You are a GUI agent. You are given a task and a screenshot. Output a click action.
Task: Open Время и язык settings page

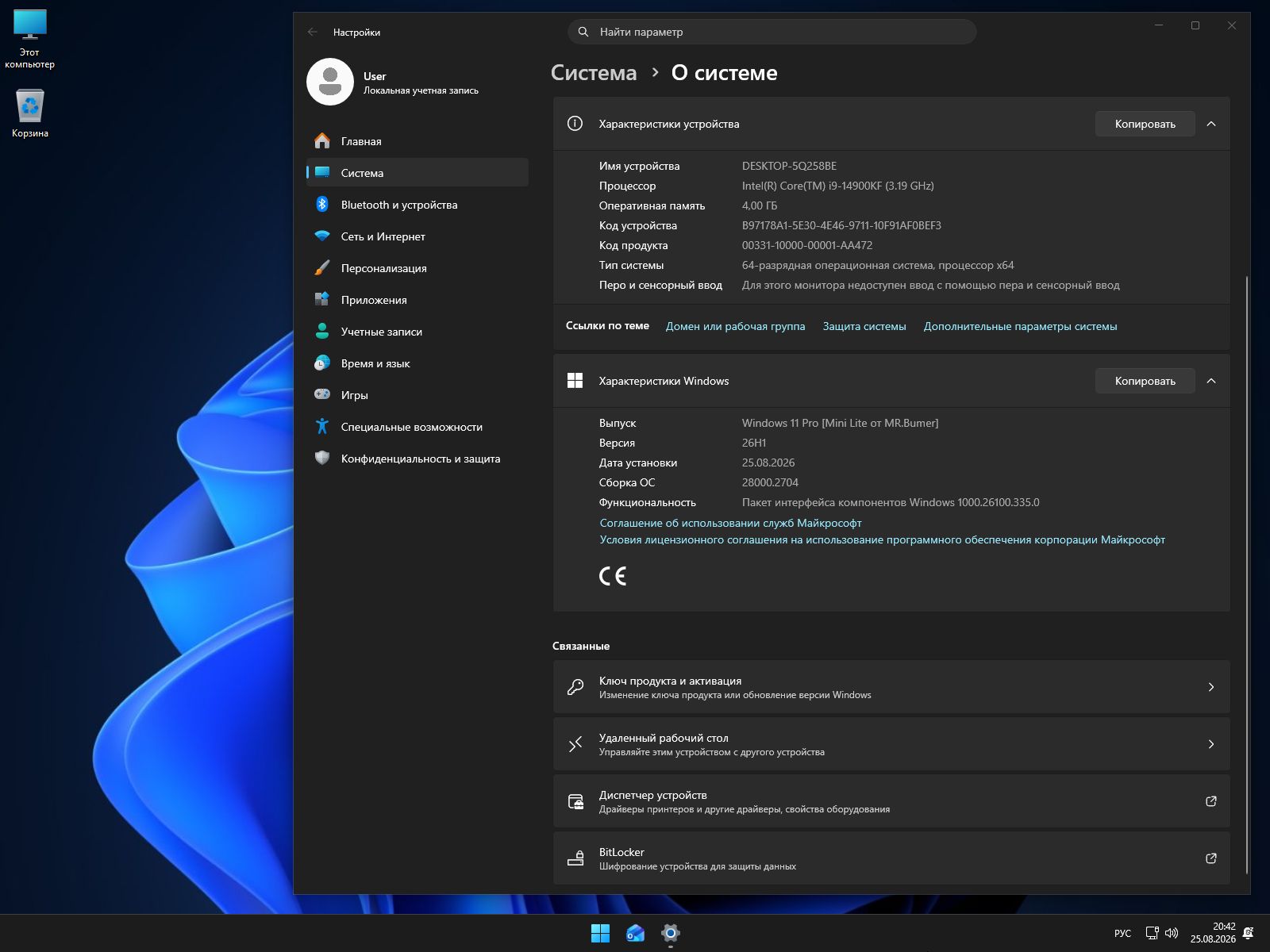click(x=418, y=363)
